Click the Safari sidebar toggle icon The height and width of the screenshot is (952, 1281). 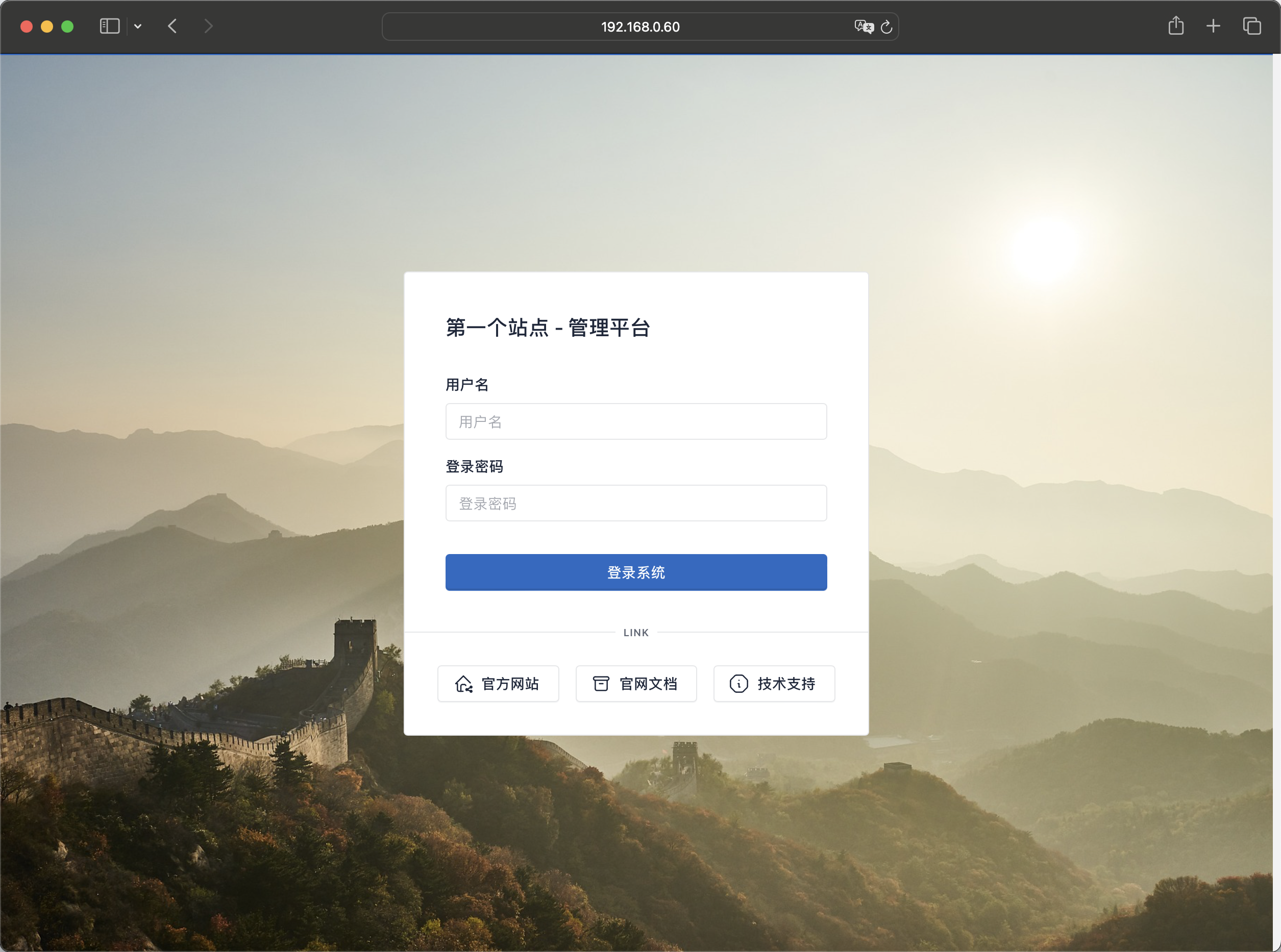click(x=110, y=27)
